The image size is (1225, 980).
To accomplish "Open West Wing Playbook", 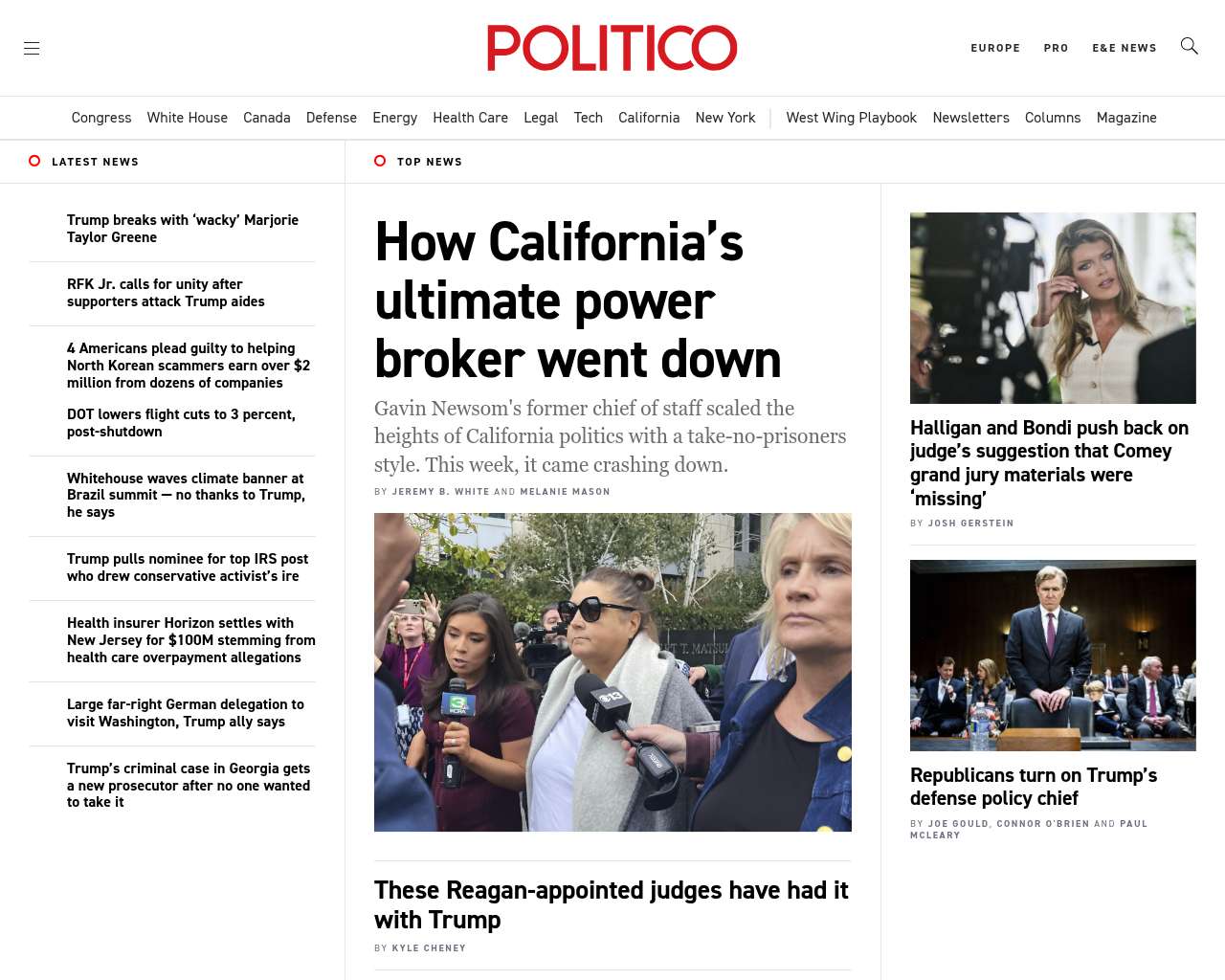I will pos(852,118).
